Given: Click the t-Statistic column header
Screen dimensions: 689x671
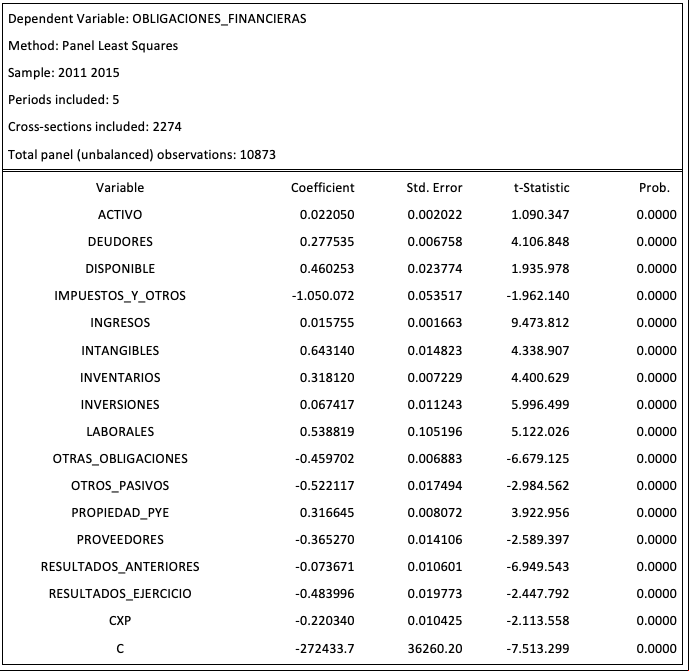Looking at the screenshot, I should tap(542, 188).
